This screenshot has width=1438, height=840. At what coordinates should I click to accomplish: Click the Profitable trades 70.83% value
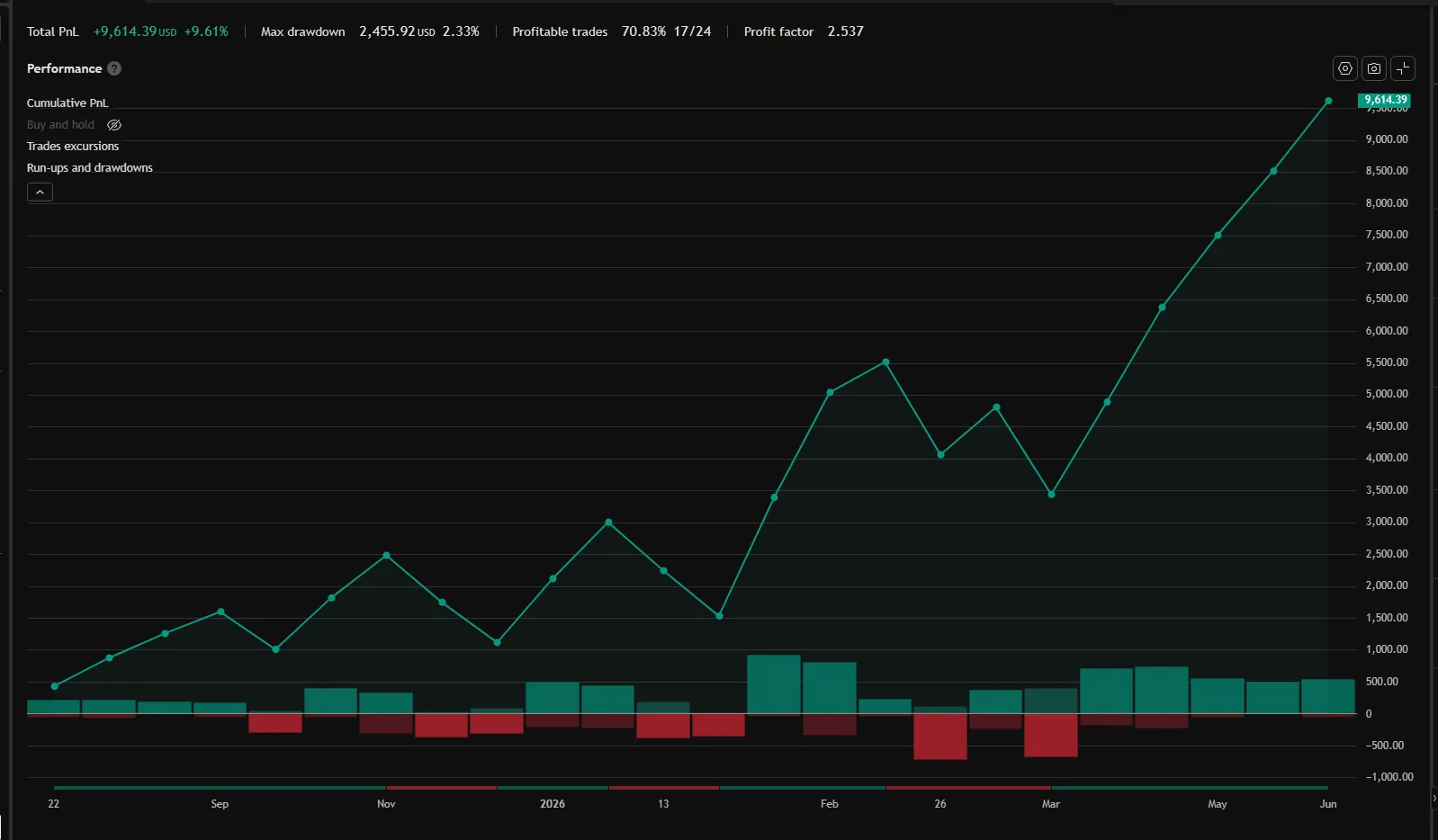pyautogui.click(x=643, y=31)
